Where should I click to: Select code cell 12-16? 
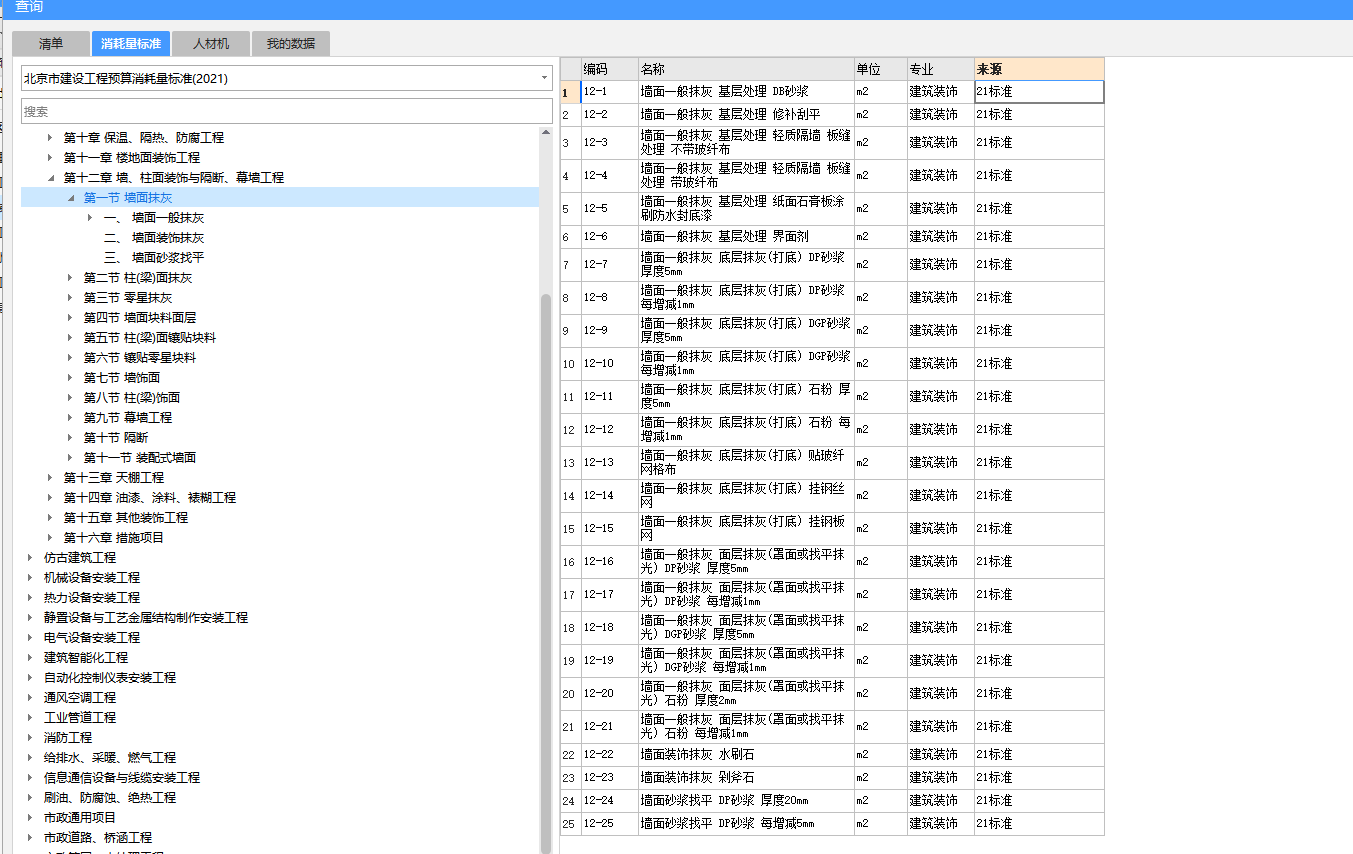(610, 562)
